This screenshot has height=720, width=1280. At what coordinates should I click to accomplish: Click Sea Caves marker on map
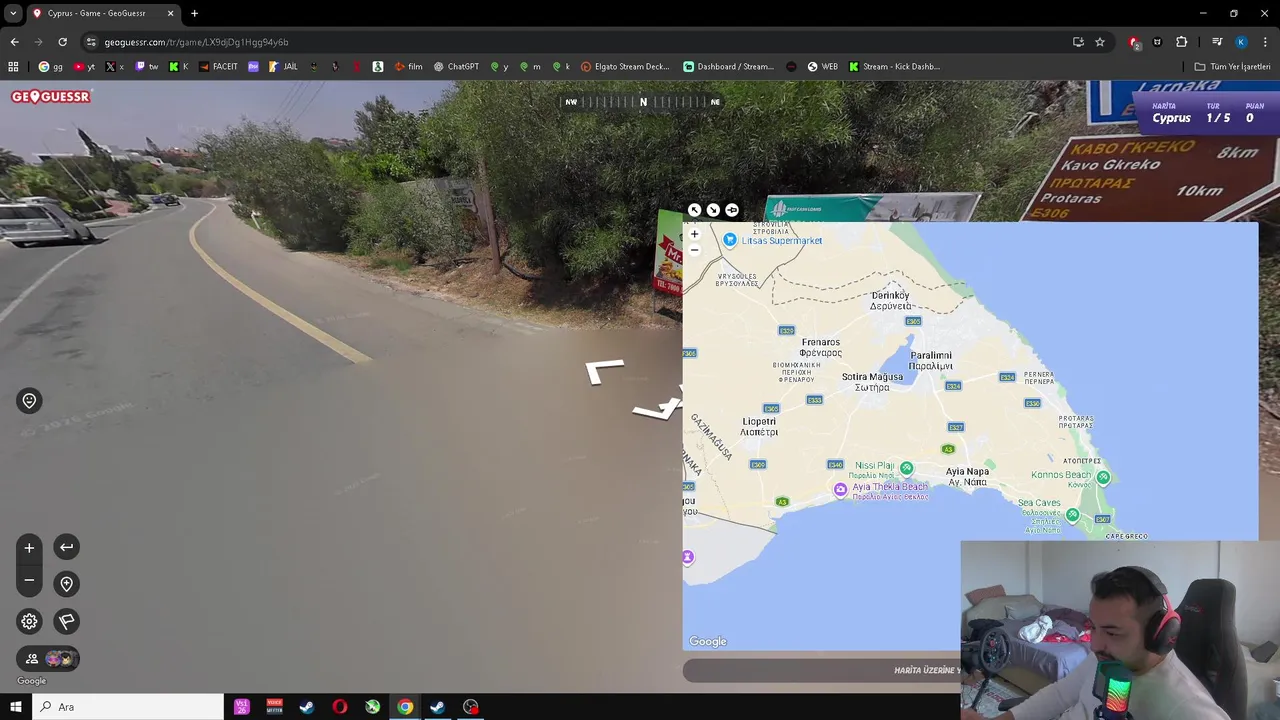[x=1072, y=515]
